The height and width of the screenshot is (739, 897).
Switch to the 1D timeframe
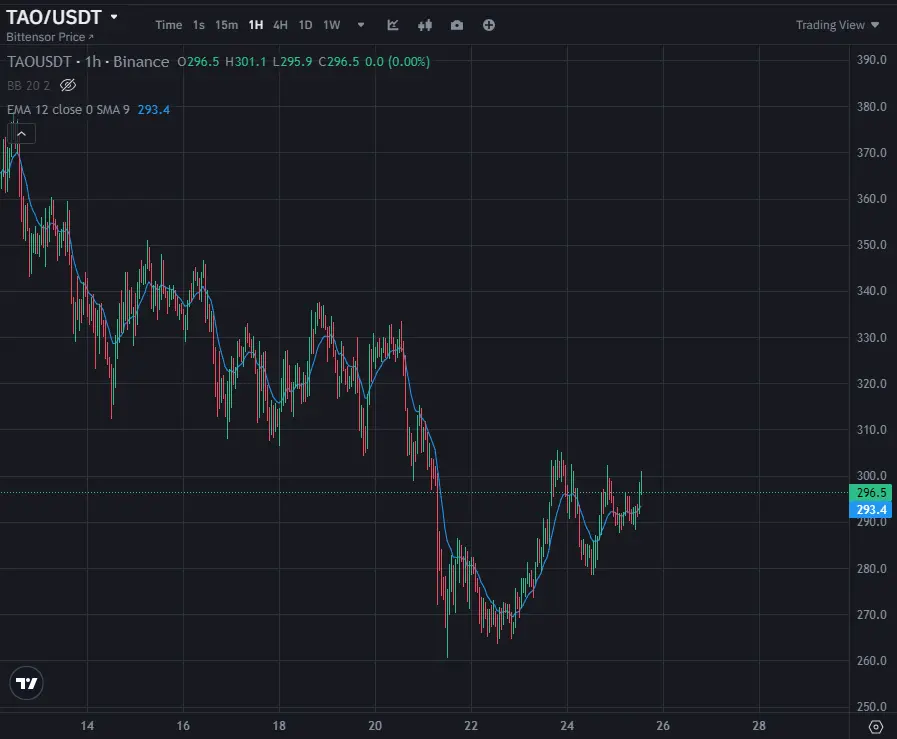[306, 25]
